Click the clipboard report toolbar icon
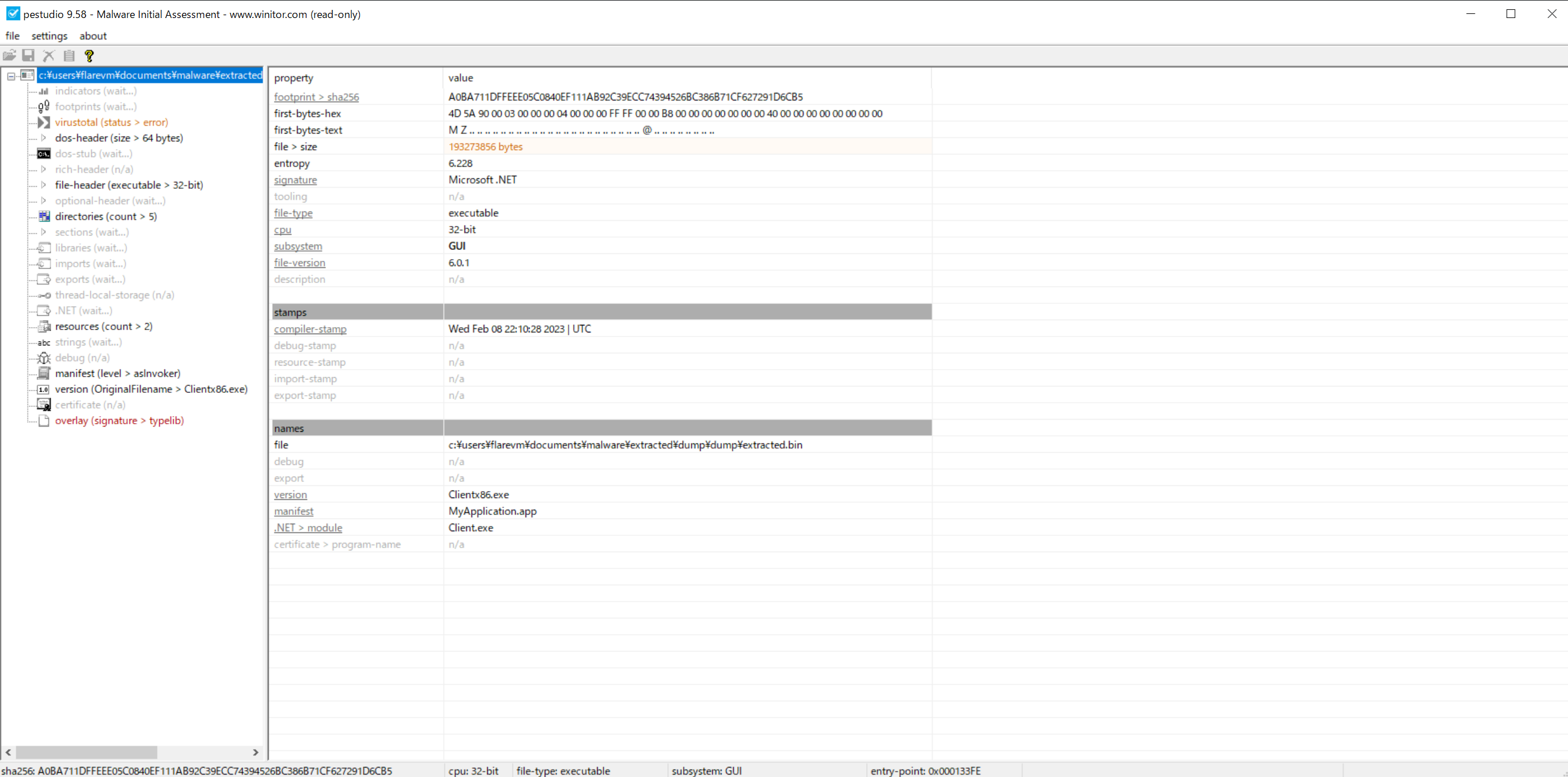The height and width of the screenshot is (777, 1568). click(69, 55)
